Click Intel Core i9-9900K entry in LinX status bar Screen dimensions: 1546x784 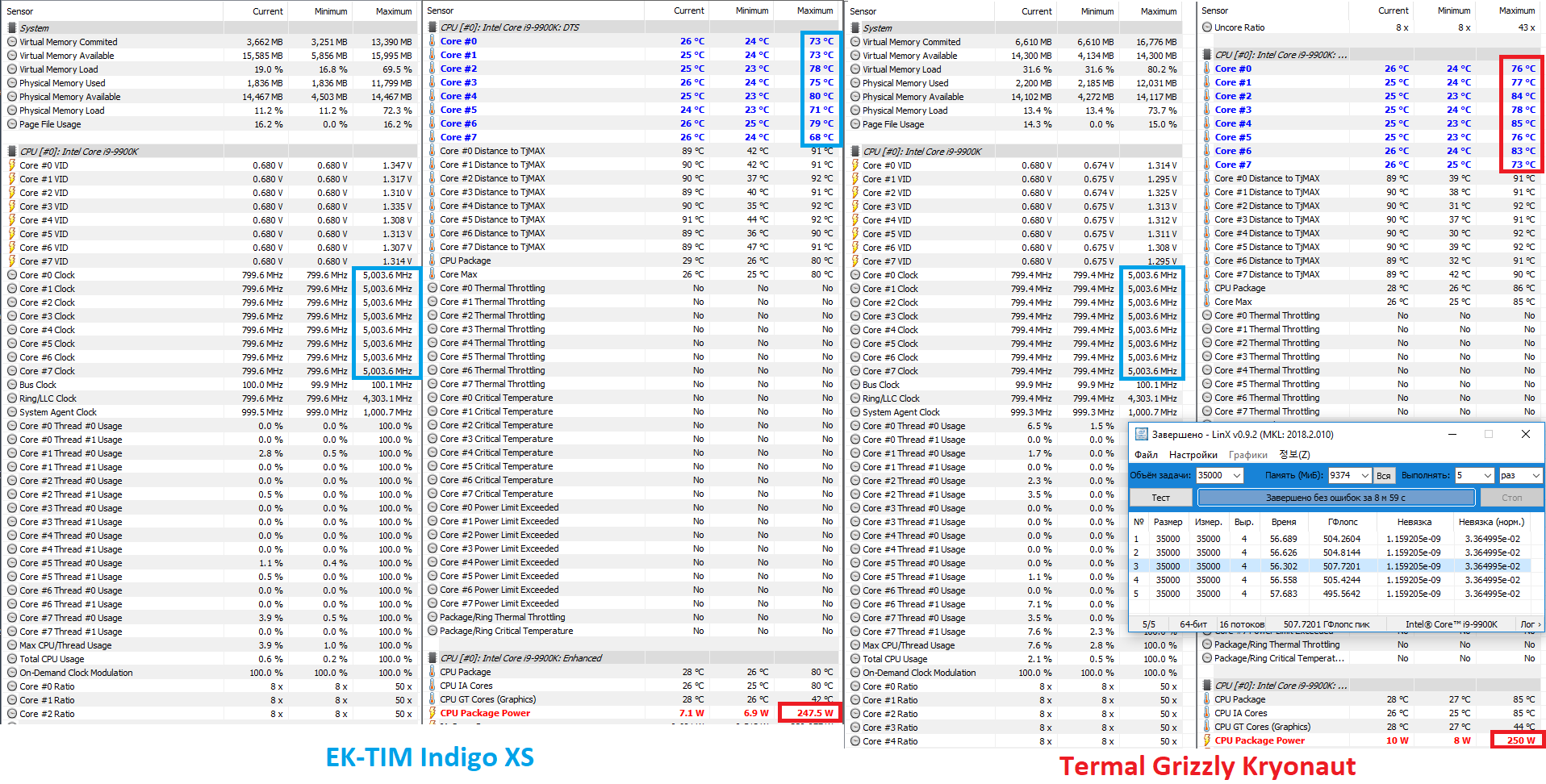(x=1452, y=624)
